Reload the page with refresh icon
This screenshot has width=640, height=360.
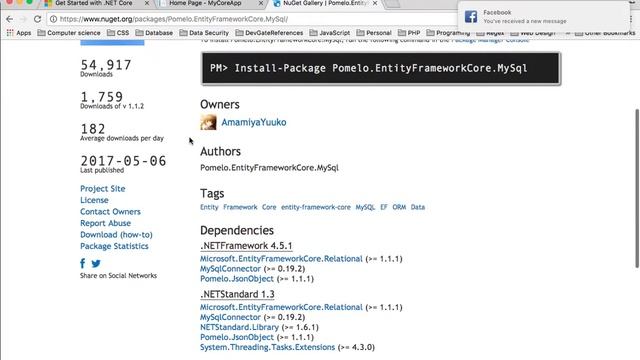(37, 19)
